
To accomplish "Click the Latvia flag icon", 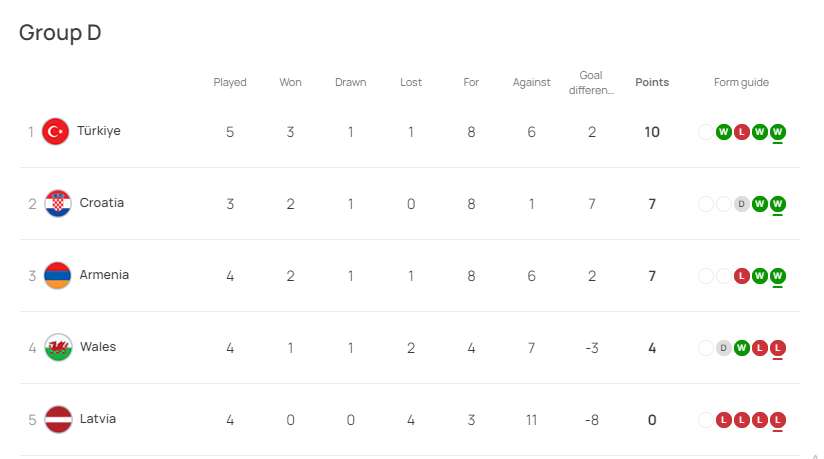I will tap(58, 419).
